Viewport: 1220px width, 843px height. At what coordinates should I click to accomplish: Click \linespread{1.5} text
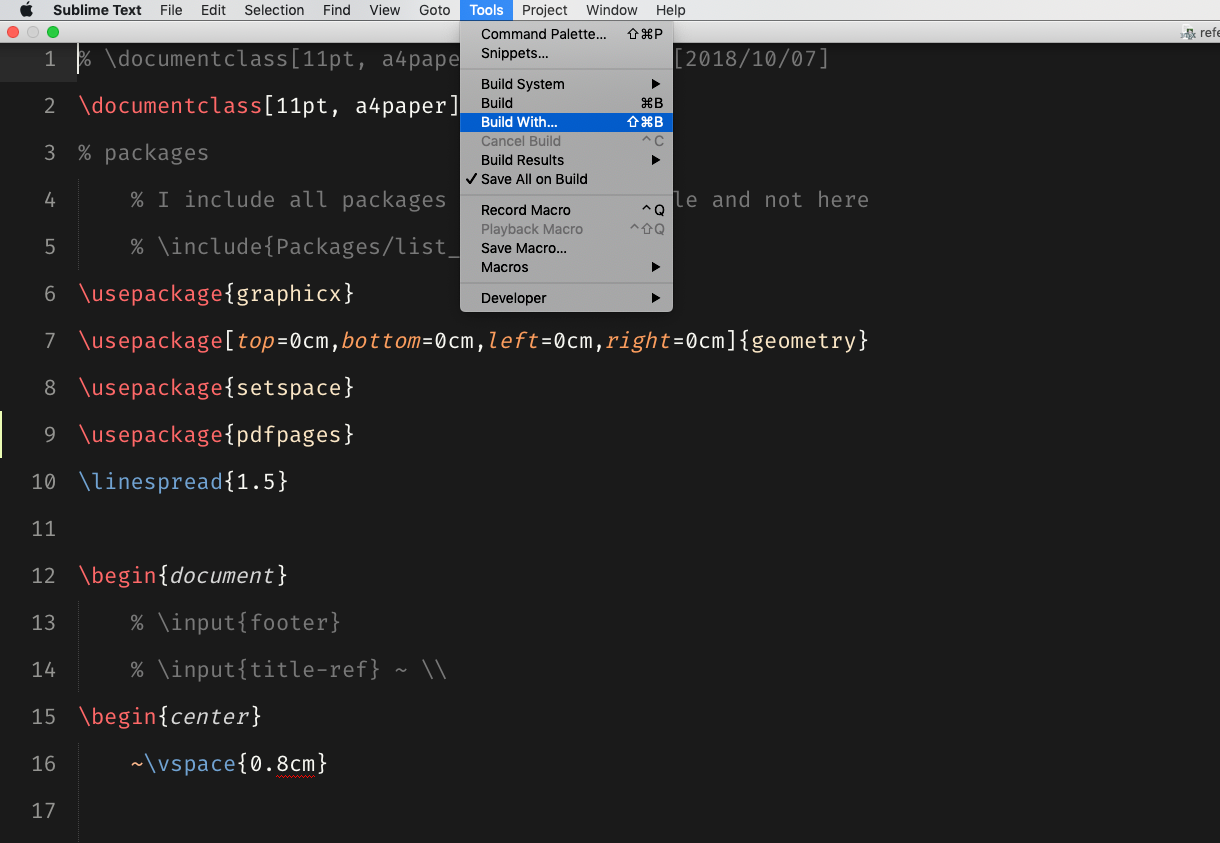[183, 482]
